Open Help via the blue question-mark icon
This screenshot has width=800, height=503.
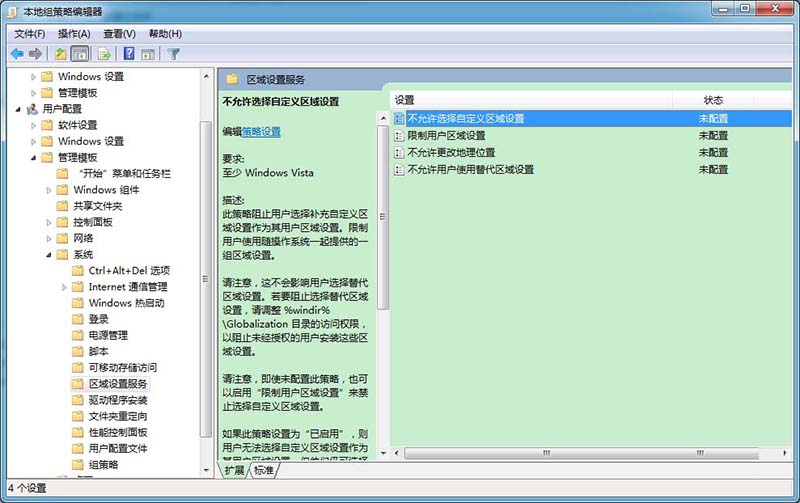[x=129, y=53]
